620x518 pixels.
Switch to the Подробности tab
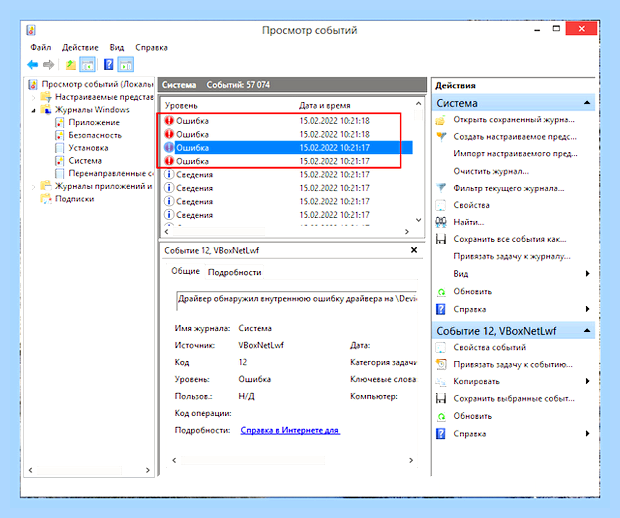pyautogui.click(x=234, y=272)
